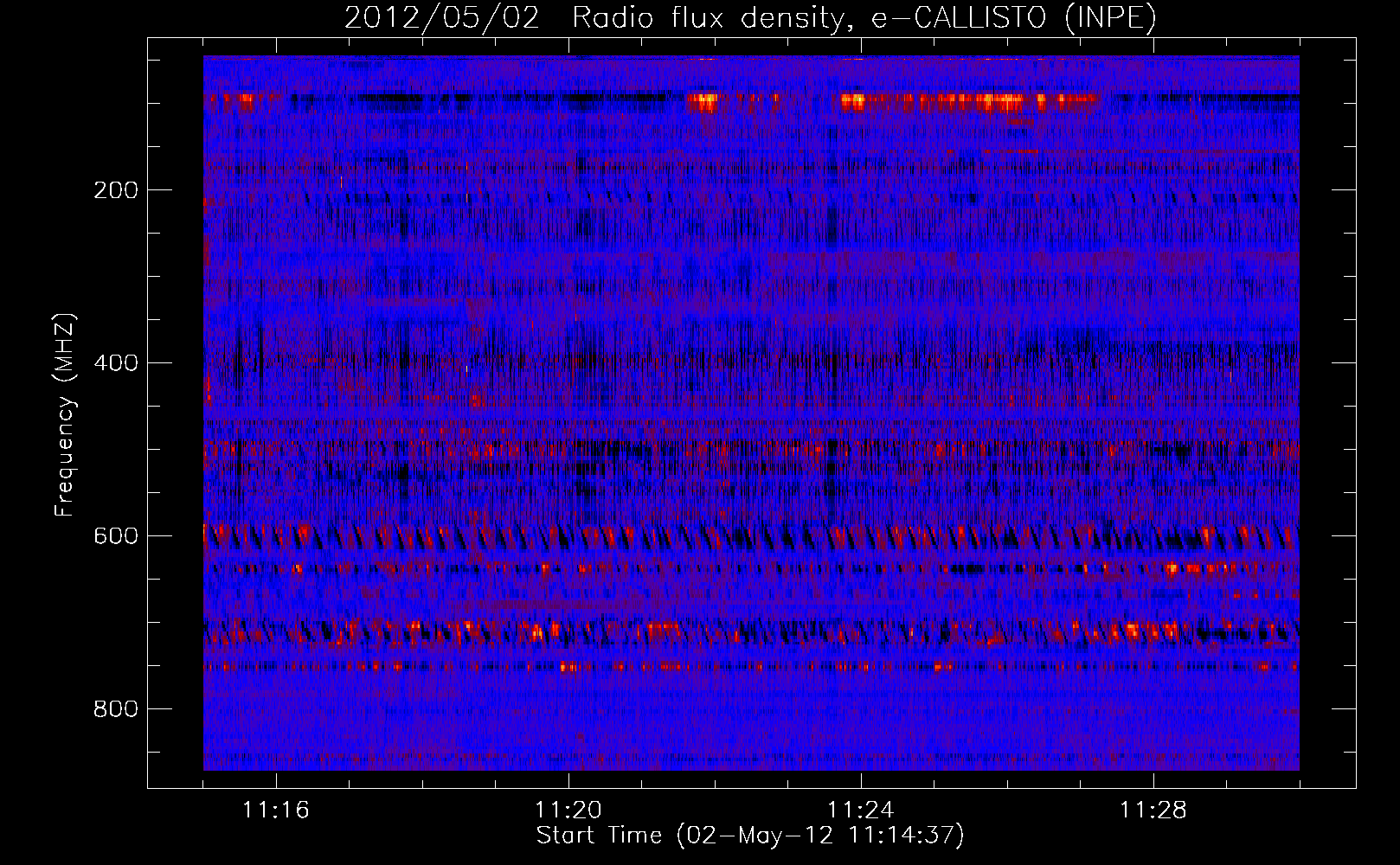This screenshot has width=1400, height=865.
Task: Click the 'Start Time (02-May-12 11:14:37)' label
Action: pyautogui.click(x=750, y=836)
